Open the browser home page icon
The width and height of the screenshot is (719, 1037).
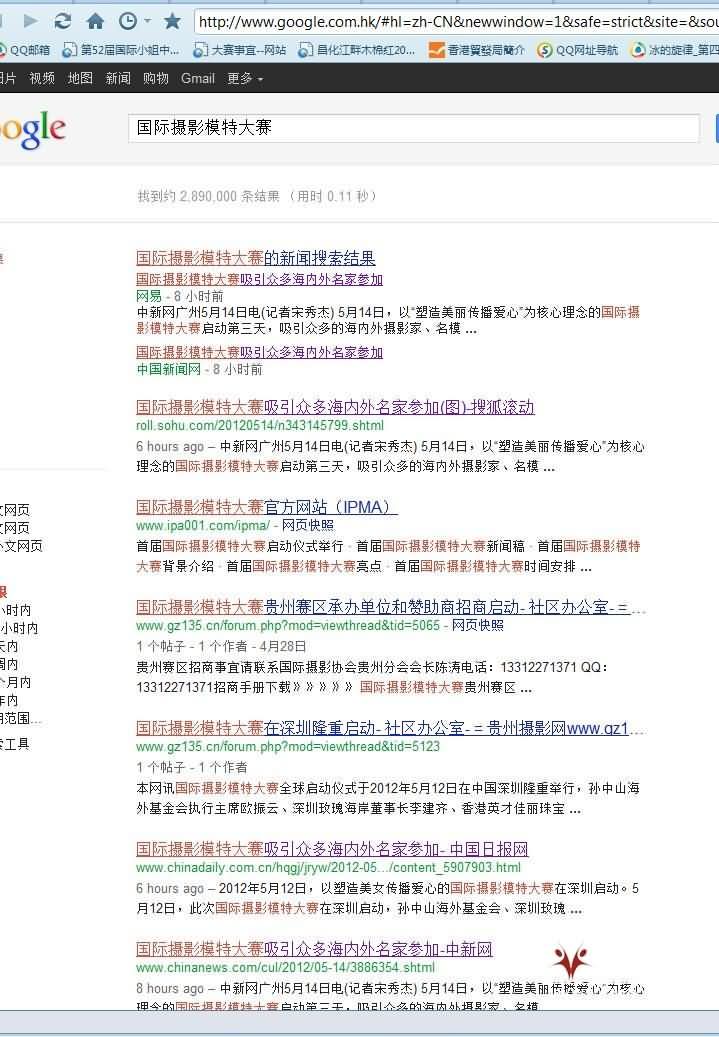[96, 21]
